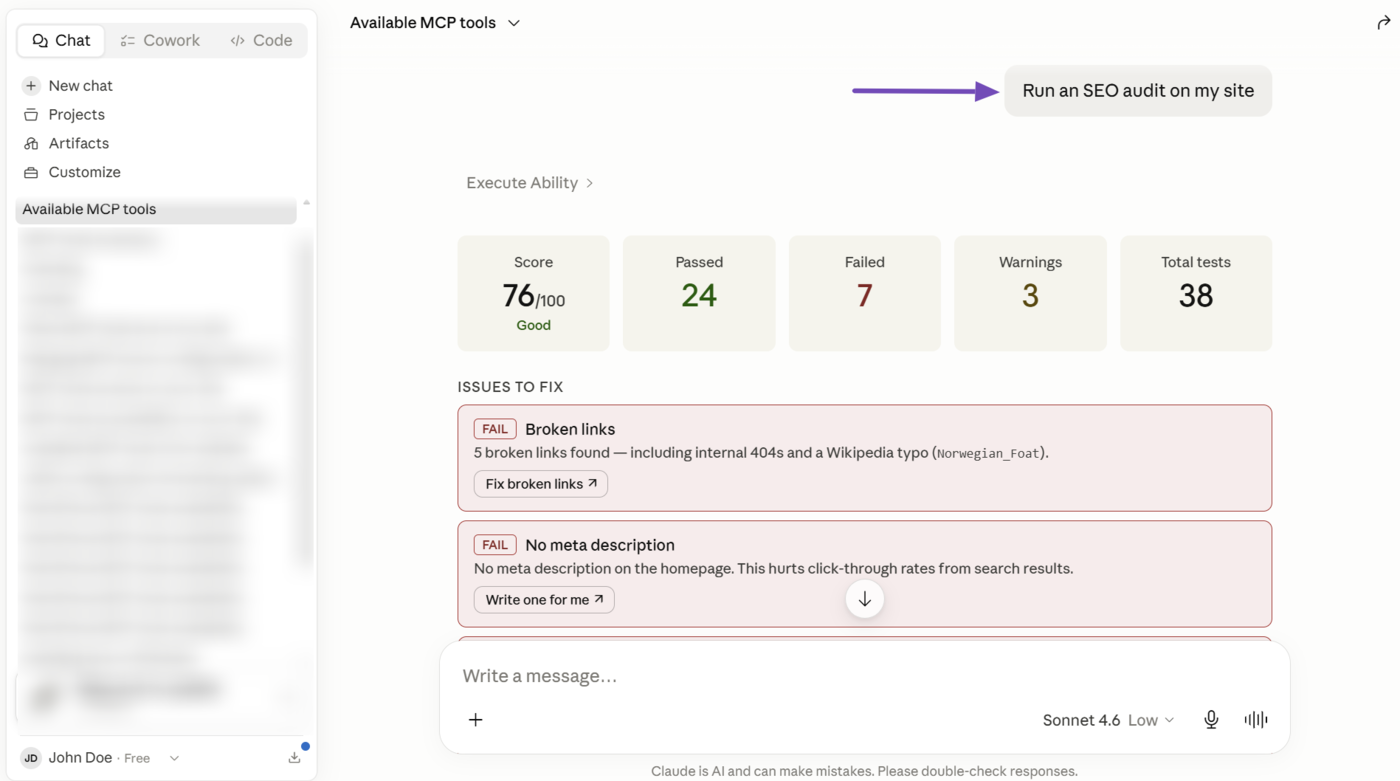Open the Available MCP tools title dropdown

point(435,23)
